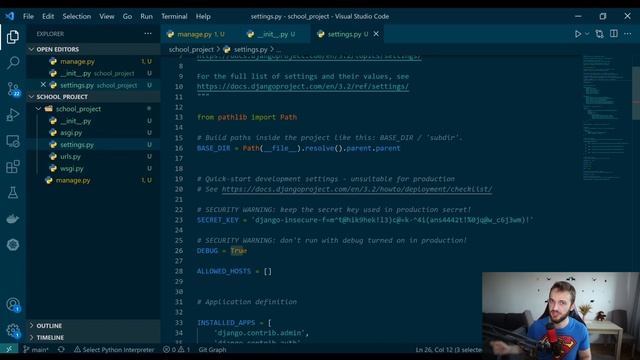Viewport: 640px width, 360px height.
Task: Select __init__.py in Open Editors
Action: (93, 73)
